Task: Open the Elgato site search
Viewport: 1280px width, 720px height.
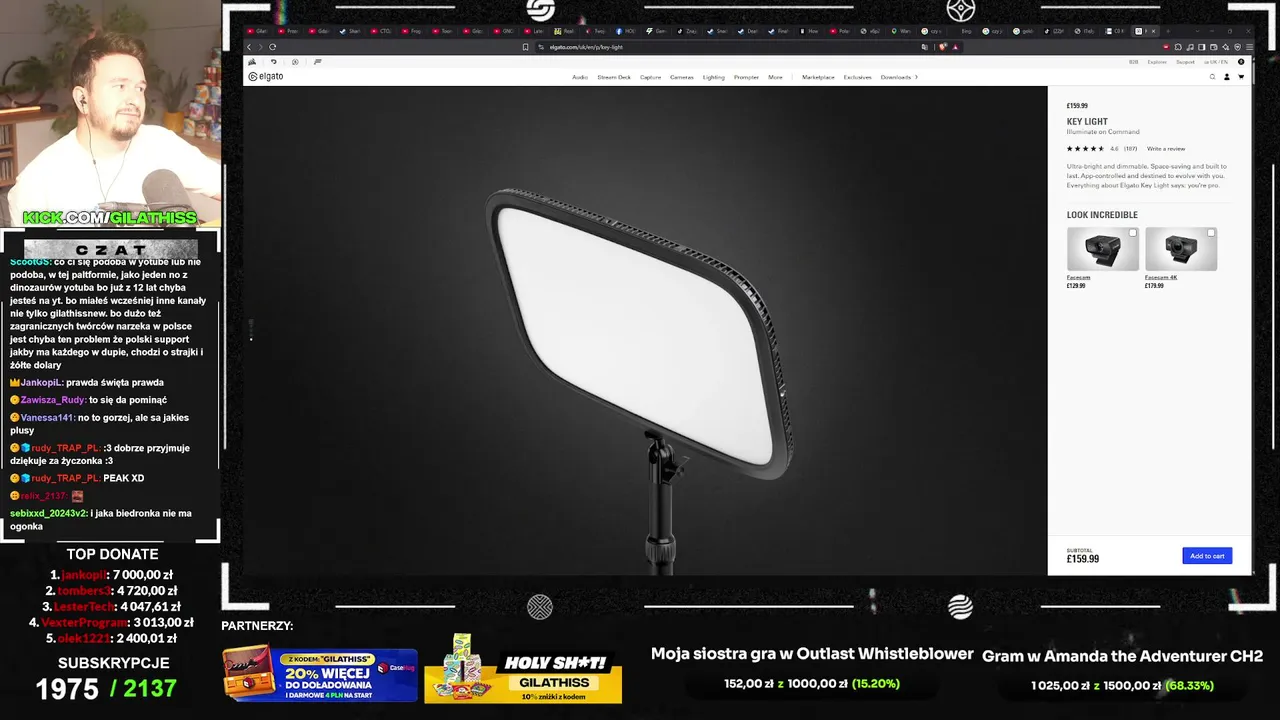Action: point(1212,77)
